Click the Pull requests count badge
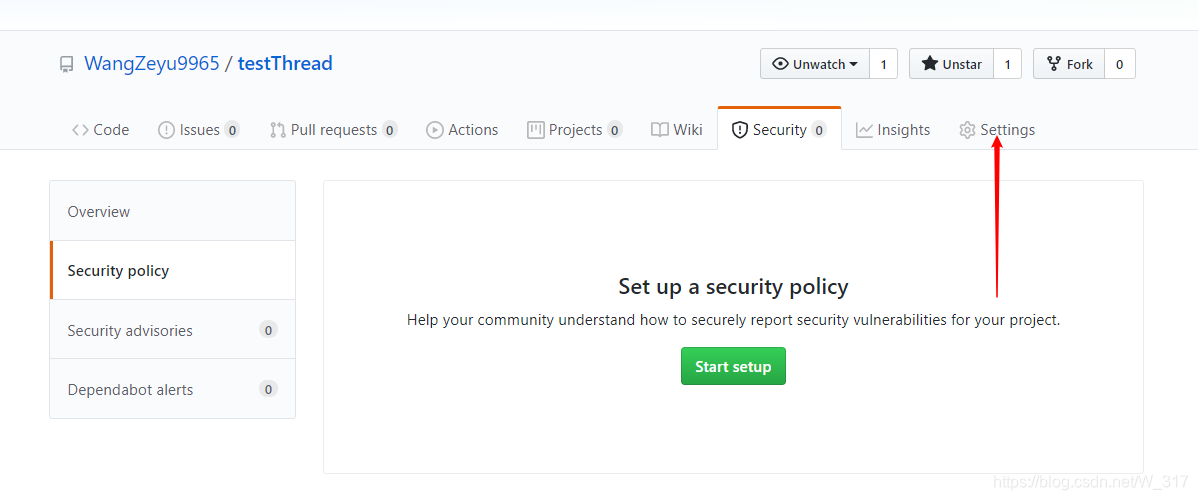This screenshot has width=1198, height=500. 390,130
